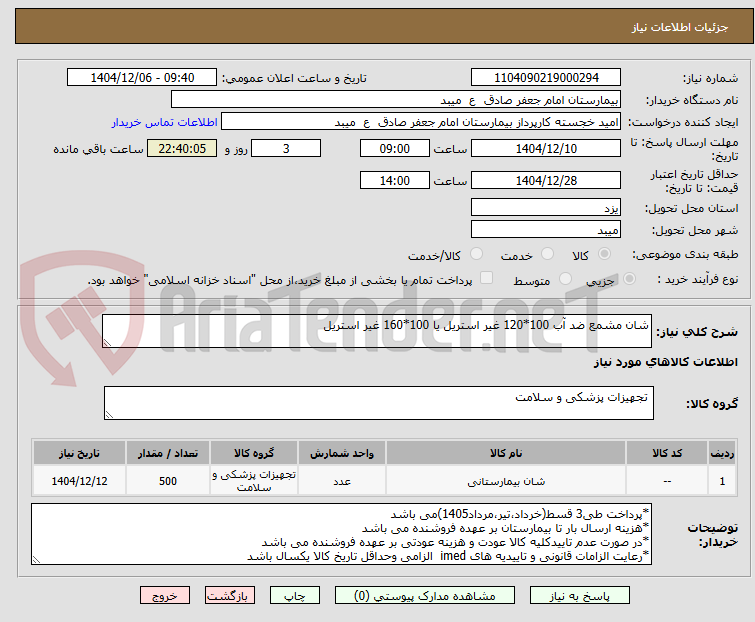Click resize handle of شرح کلی نیاز box

tap(107, 343)
